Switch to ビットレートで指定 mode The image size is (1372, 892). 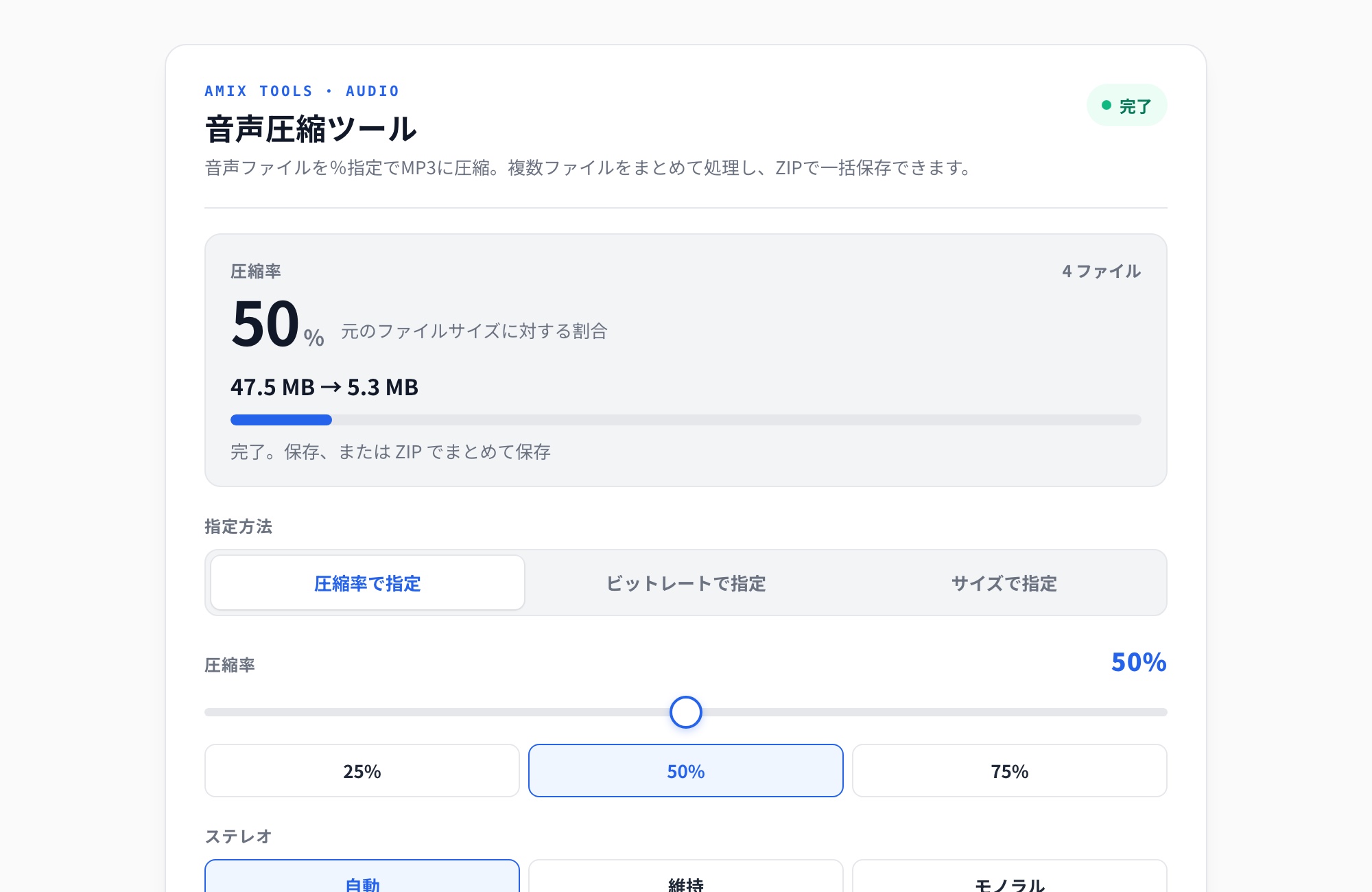(686, 583)
